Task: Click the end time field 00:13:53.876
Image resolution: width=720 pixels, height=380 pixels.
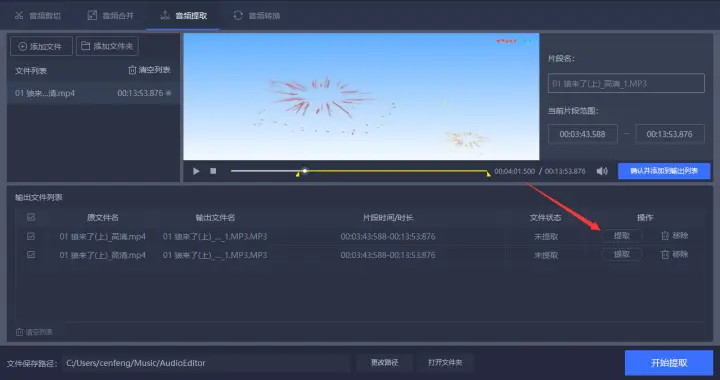Action: (x=669, y=134)
